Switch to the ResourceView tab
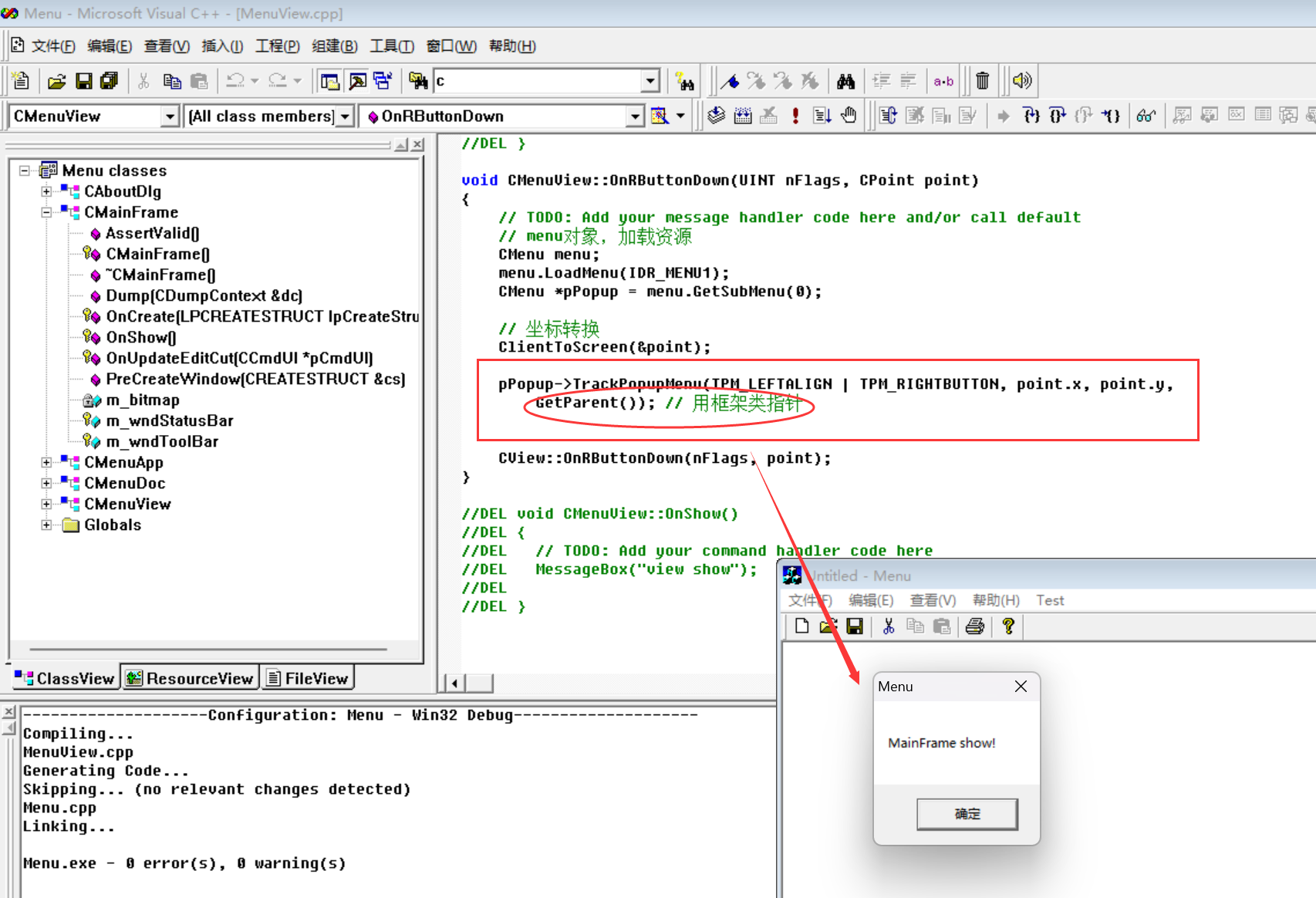The width and height of the screenshot is (1316, 898). coord(190,677)
